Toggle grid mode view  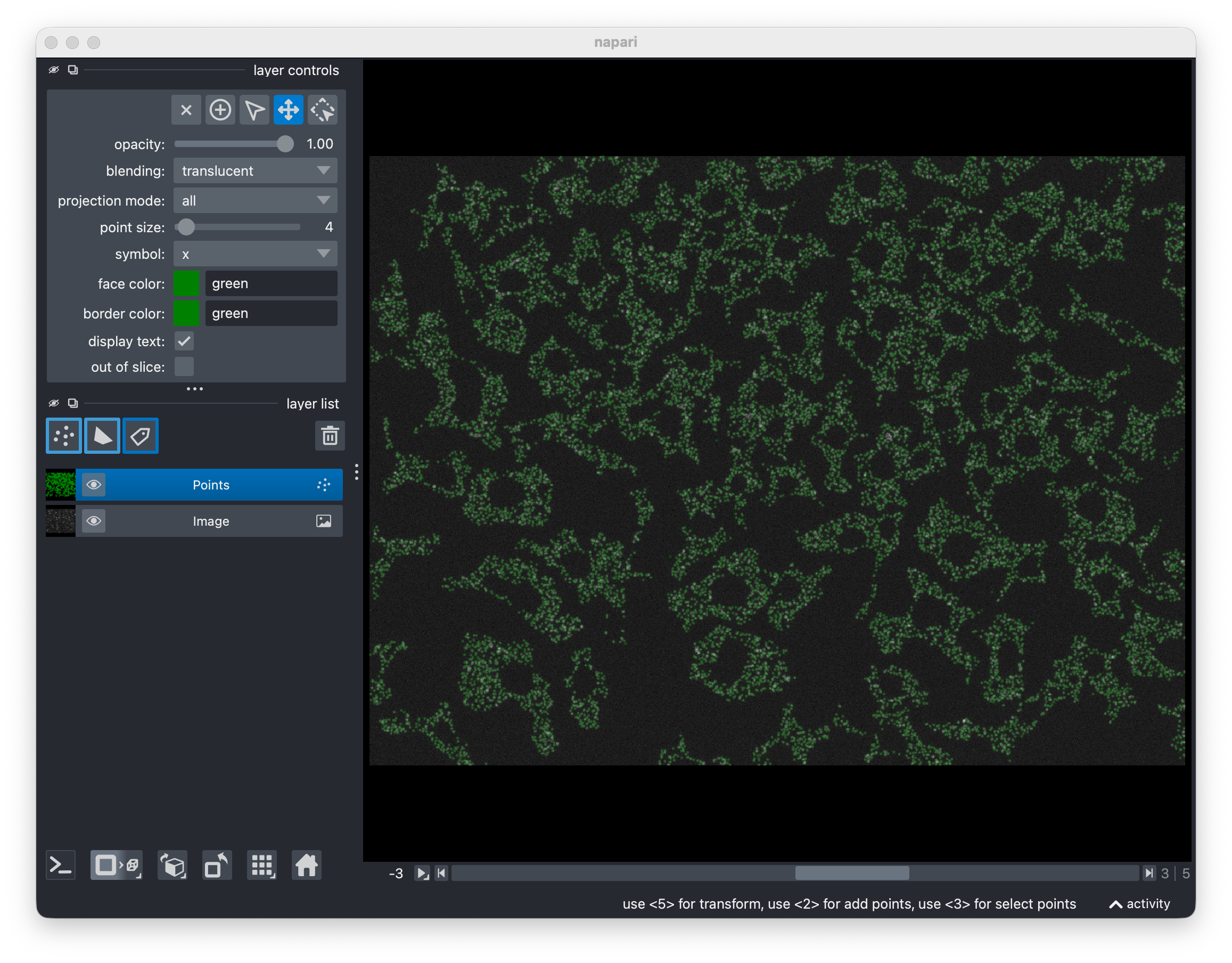pyautogui.click(x=262, y=865)
